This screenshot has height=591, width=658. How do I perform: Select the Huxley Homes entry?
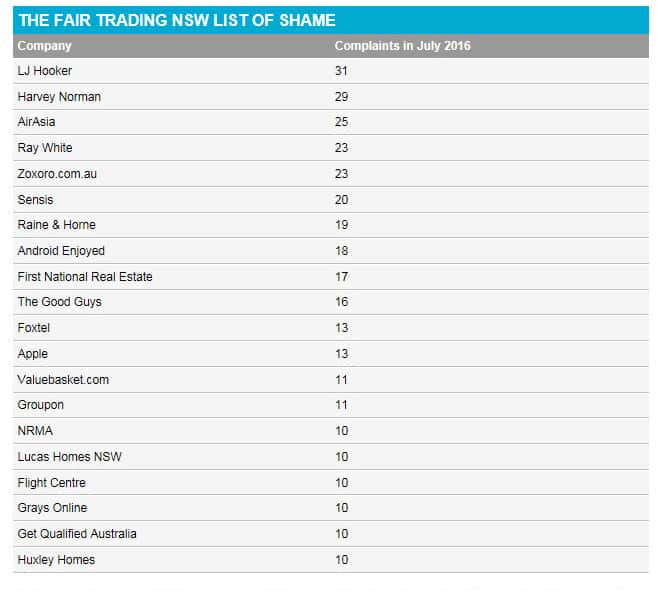click(56, 560)
